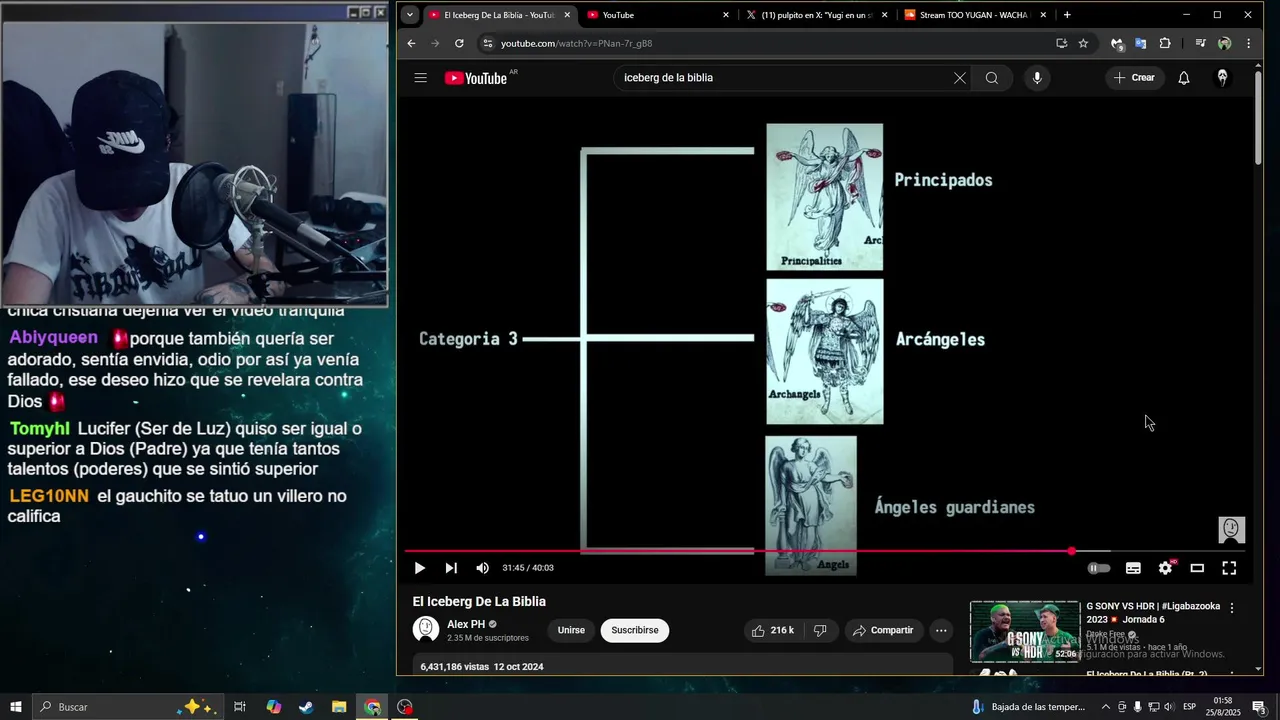Skip to the next video
1280x720 pixels.
451,568
